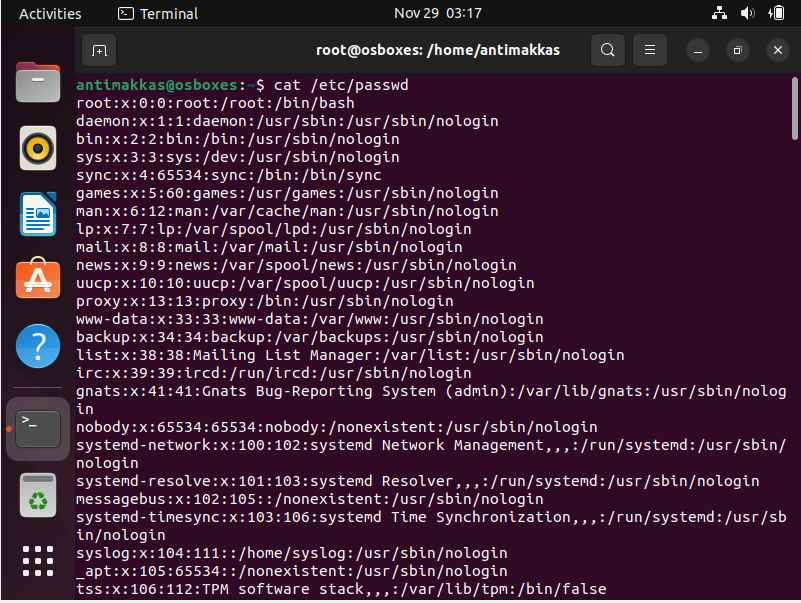Open Ubuntu Software store icon

(38, 279)
